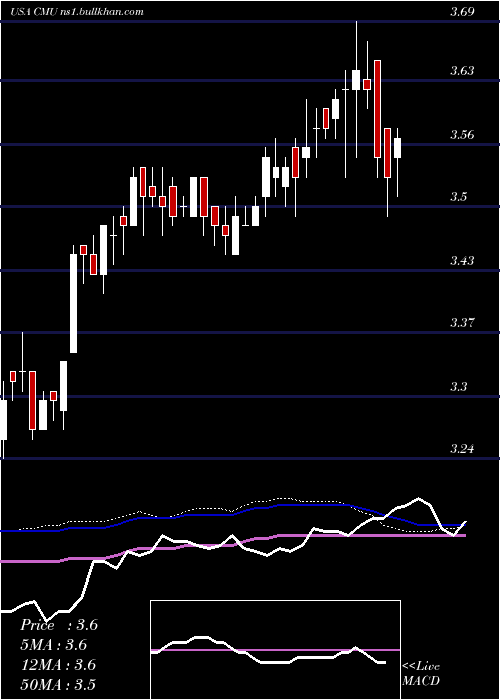Click inside the MACD inset chart box

click(275, 650)
